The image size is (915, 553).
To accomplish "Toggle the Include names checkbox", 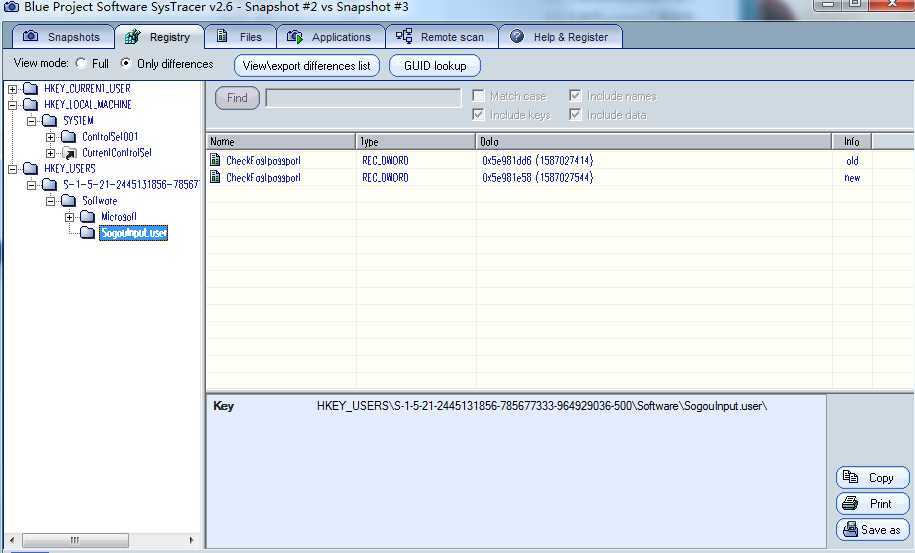I will pyautogui.click(x=575, y=96).
